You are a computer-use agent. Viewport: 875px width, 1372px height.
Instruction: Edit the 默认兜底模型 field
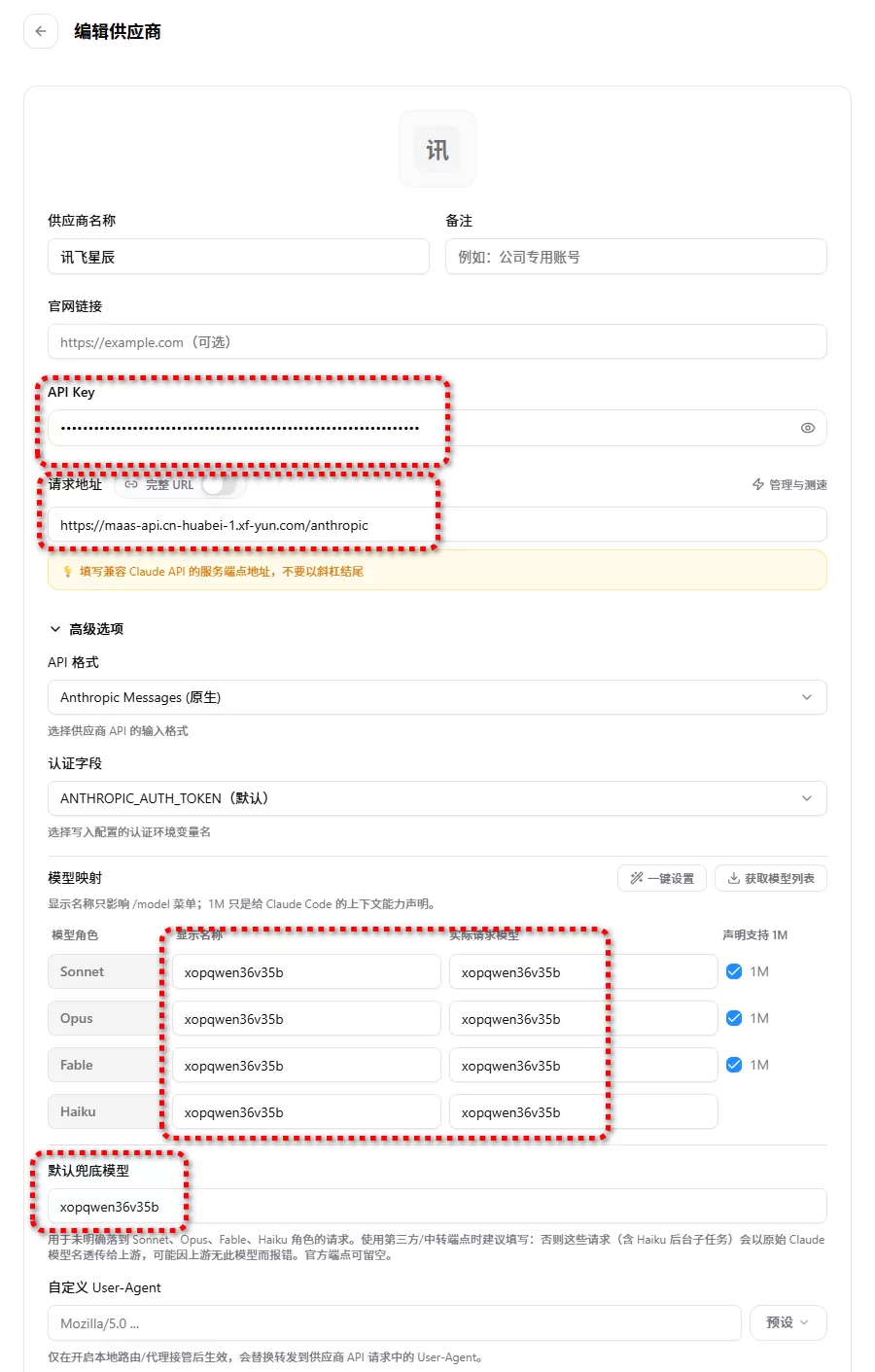coord(437,1207)
